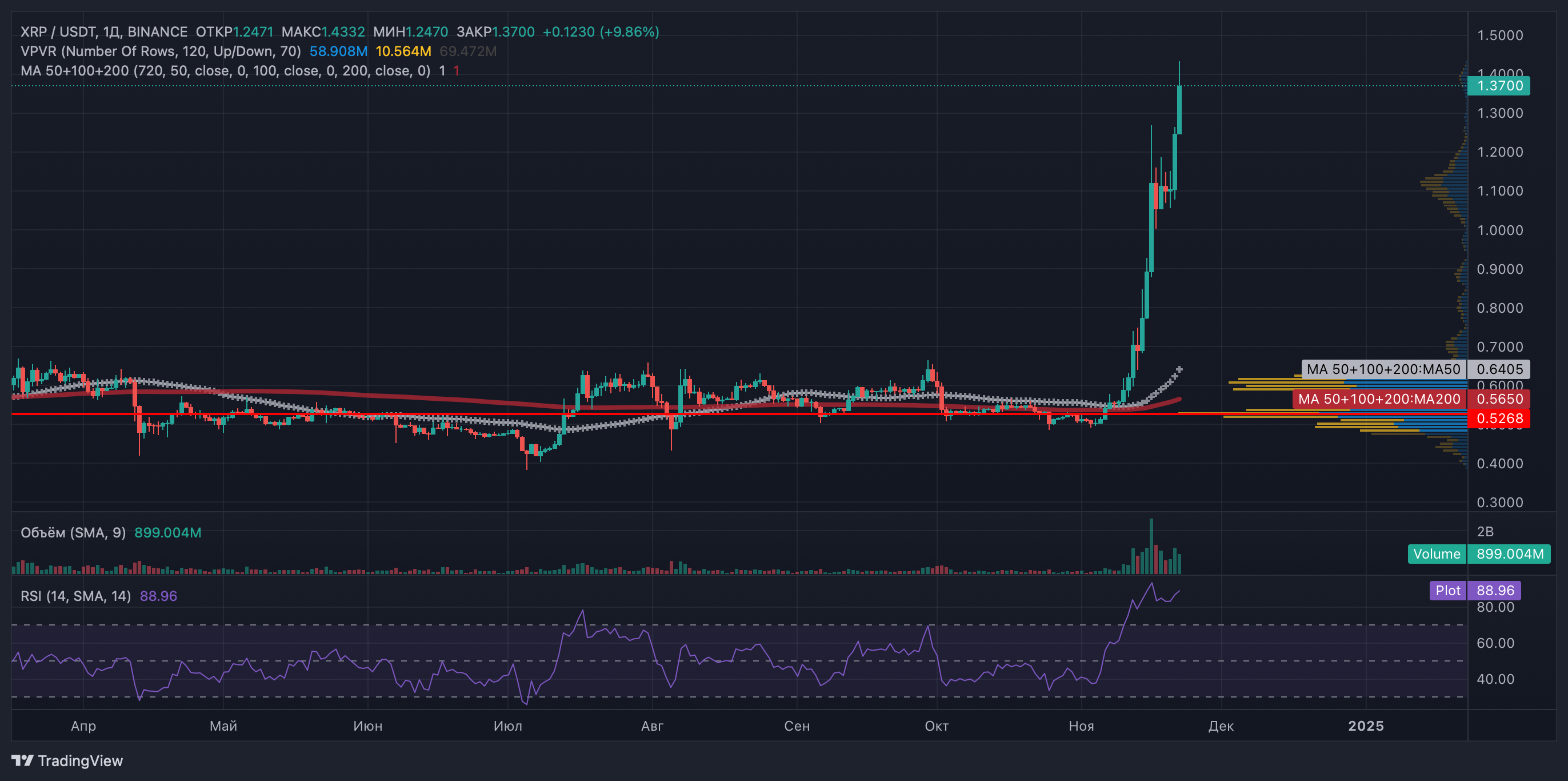Click the Авг label on time axis
Viewport: 1568px width, 781px height.
pos(653,726)
